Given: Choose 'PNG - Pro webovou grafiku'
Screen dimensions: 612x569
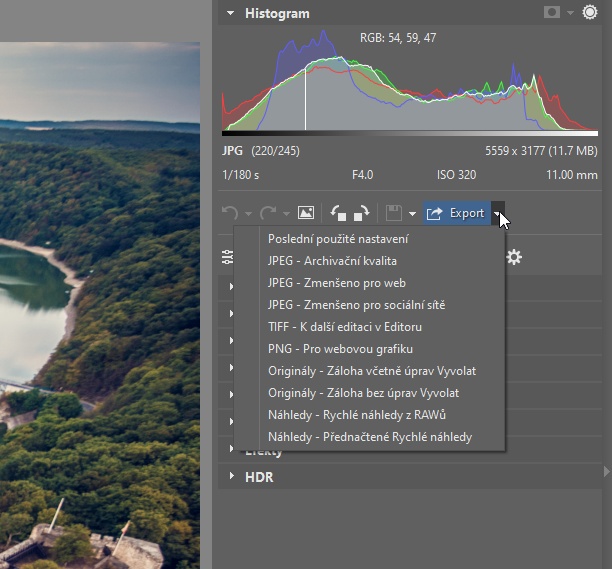Looking at the screenshot, I should [x=369, y=349].
